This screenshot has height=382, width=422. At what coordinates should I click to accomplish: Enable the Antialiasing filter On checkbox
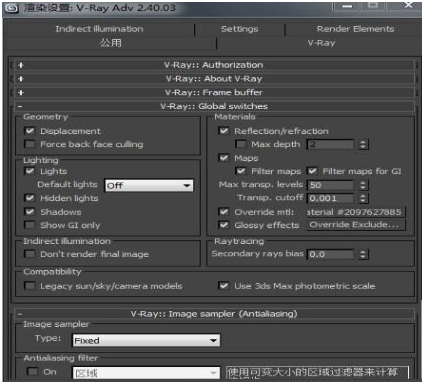click(32, 371)
